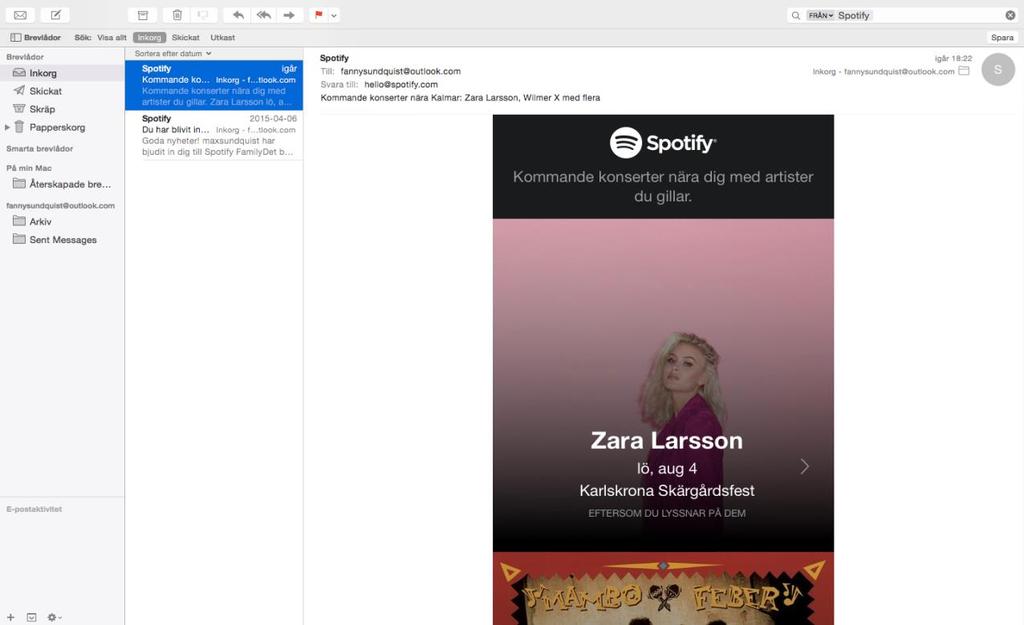Click the search magnifier icon
1024x625 pixels.
(x=795, y=15)
